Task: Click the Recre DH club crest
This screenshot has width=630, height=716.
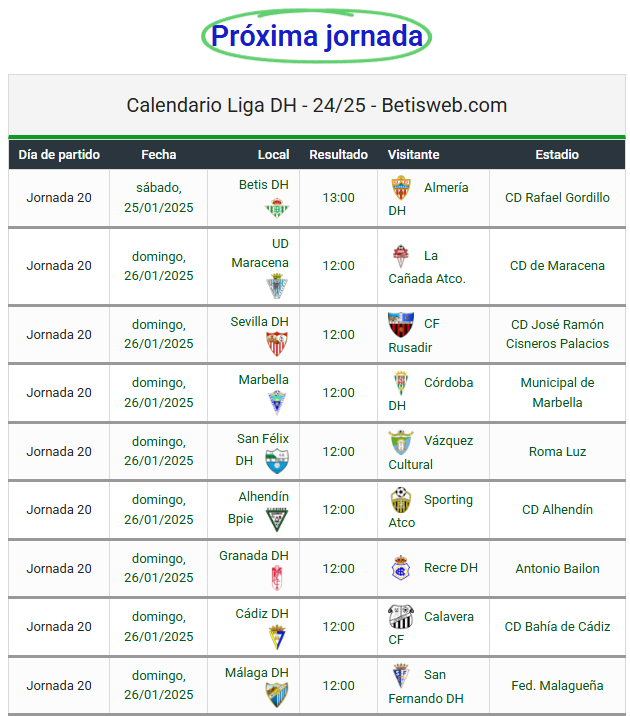Action: coord(401,568)
